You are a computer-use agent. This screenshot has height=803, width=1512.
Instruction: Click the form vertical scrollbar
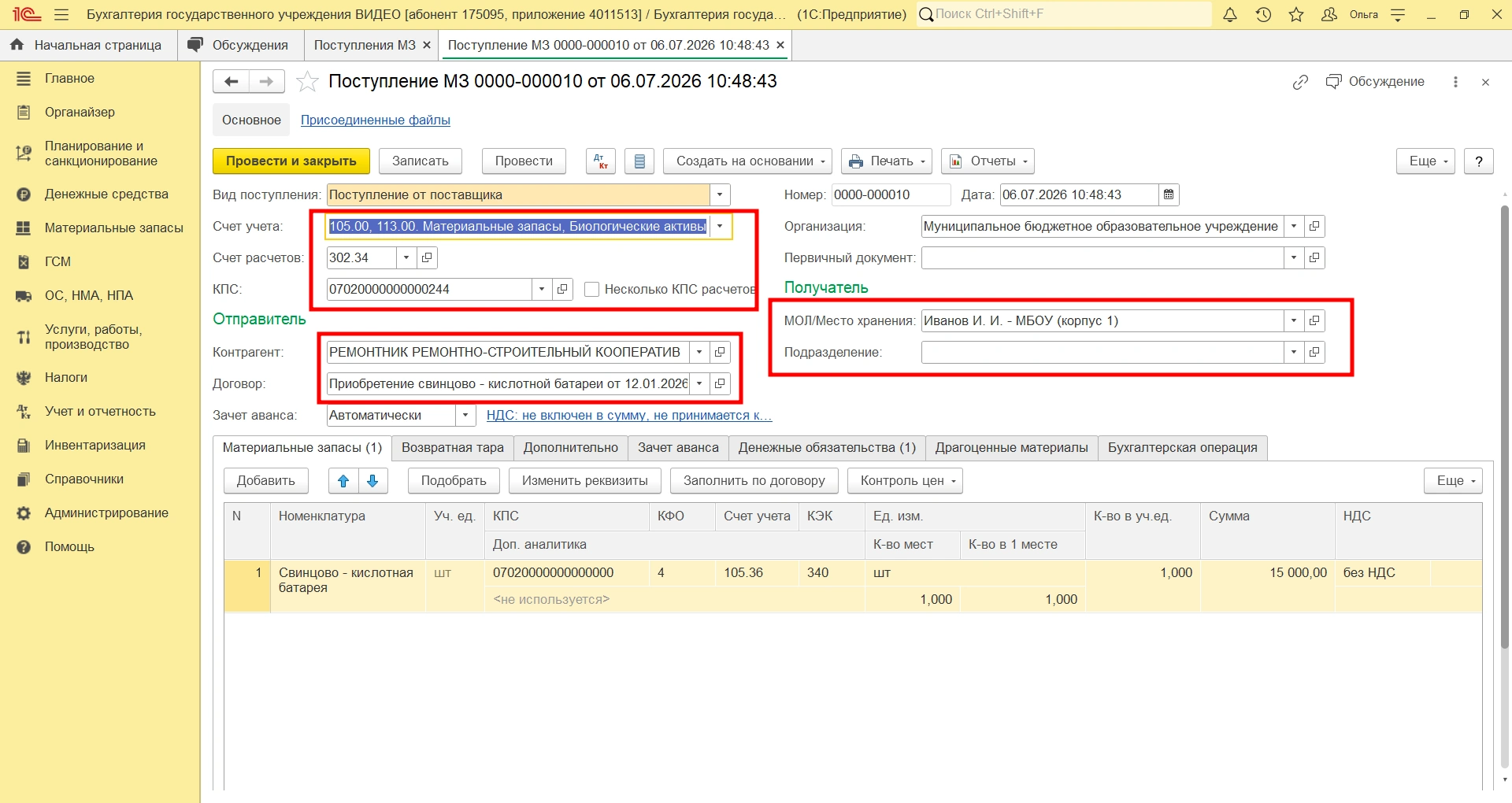(1504, 427)
